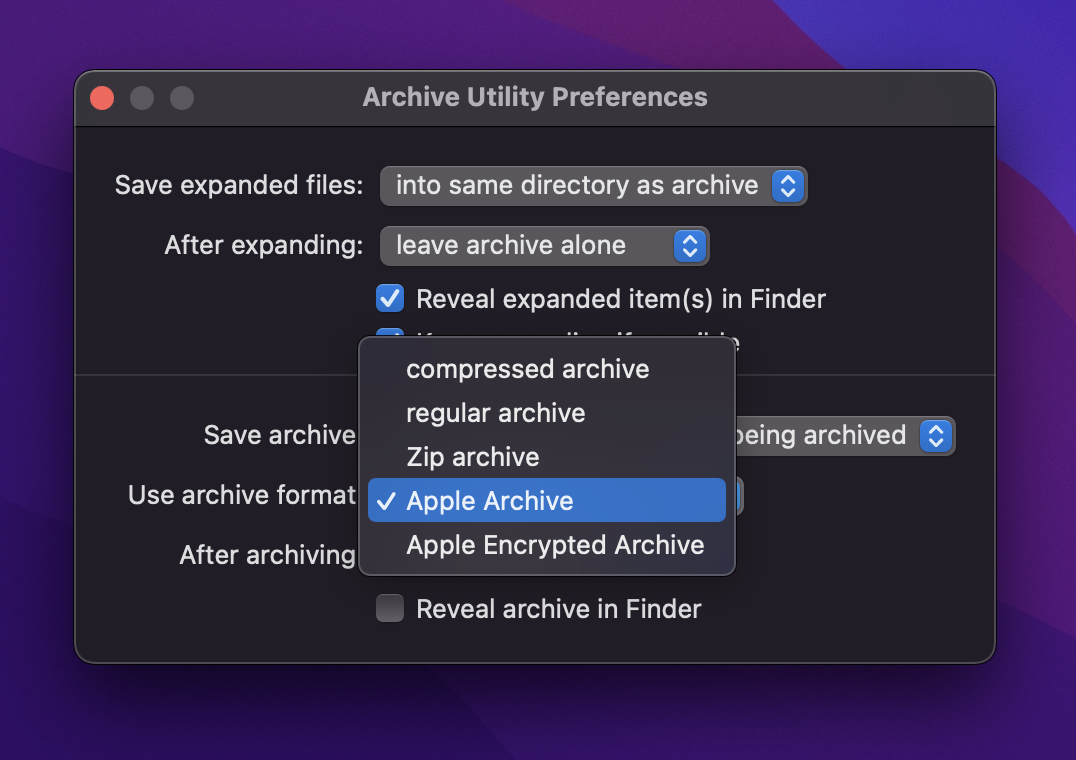
Task: Enable 'Reveal archive in Finder' checkbox
Action: pyautogui.click(x=389, y=609)
